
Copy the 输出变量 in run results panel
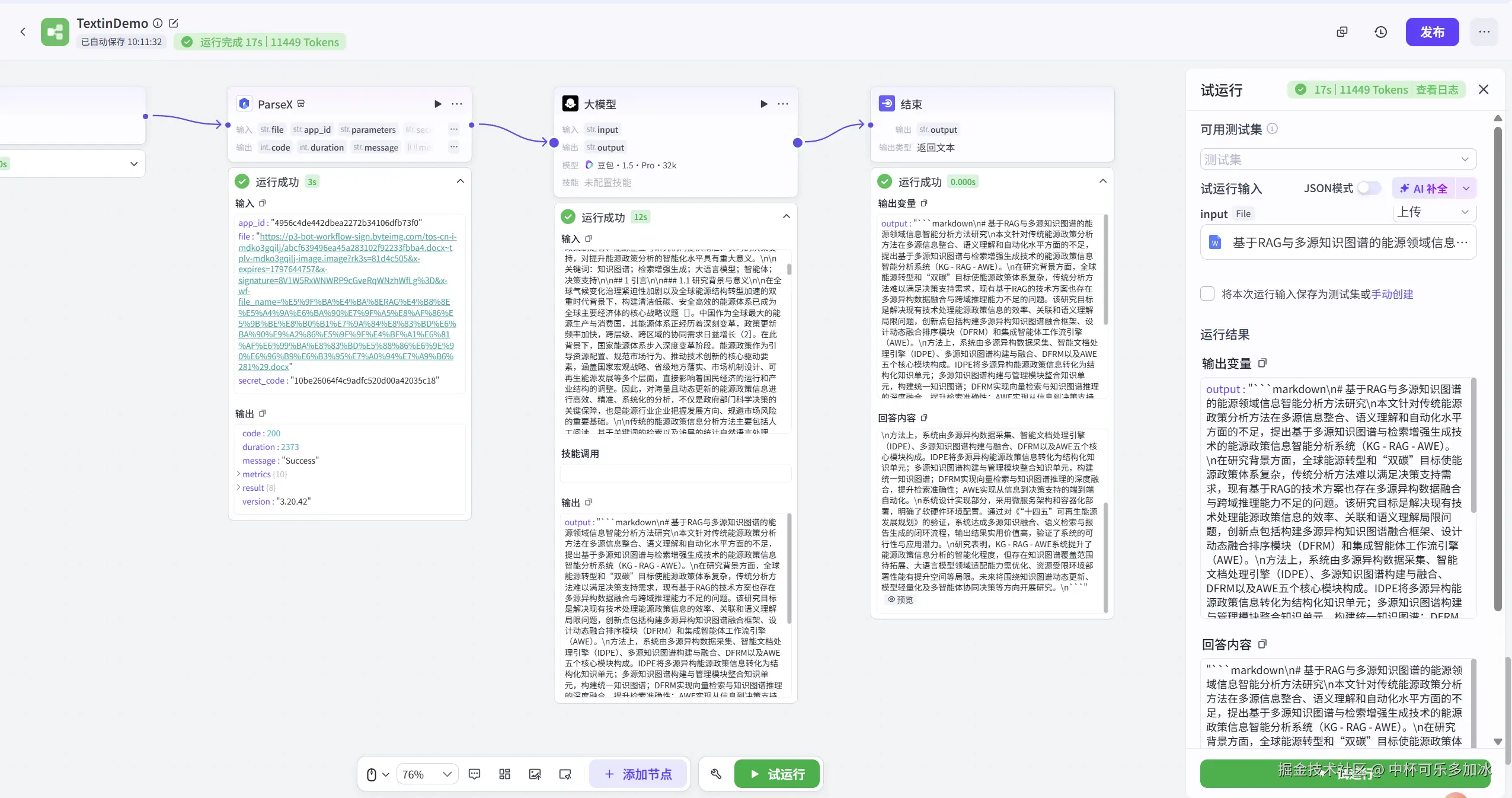coord(1262,363)
